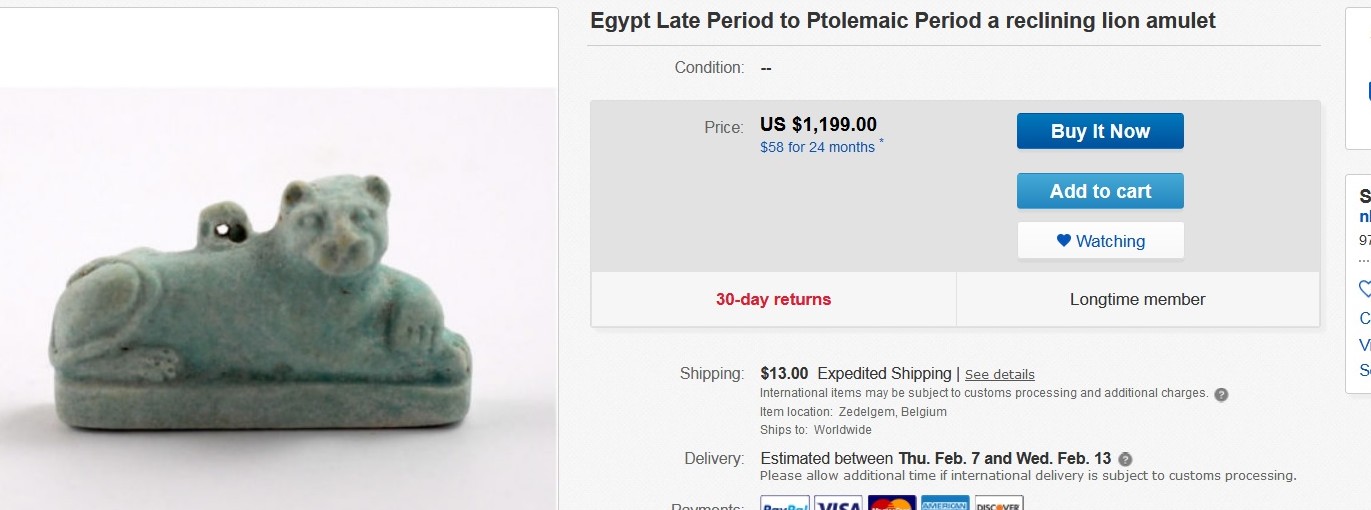Click the asterisk after financing offer
This screenshot has width=1371, height=510.
coord(881,143)
